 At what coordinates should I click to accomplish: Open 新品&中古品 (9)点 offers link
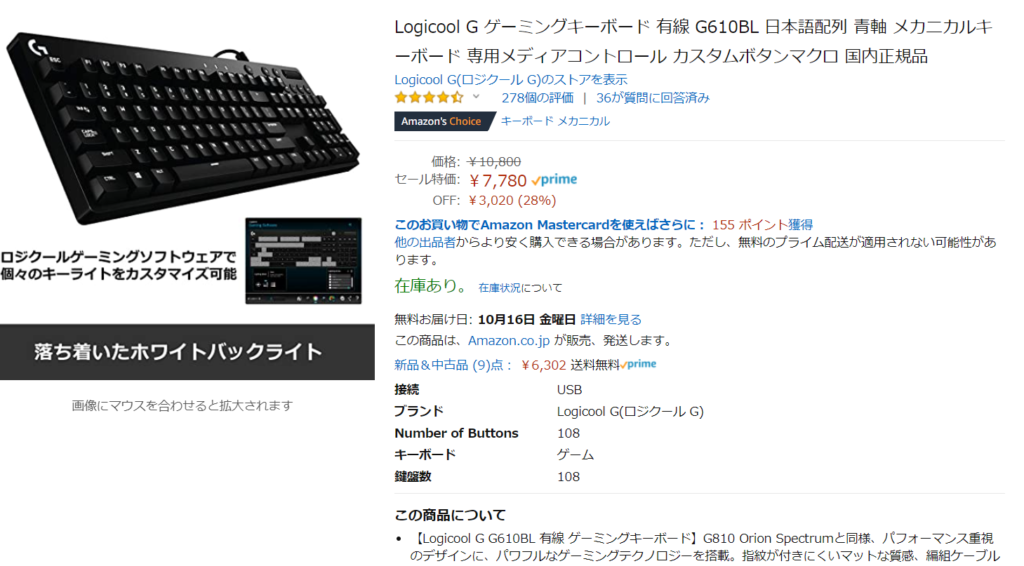(452, 365)
